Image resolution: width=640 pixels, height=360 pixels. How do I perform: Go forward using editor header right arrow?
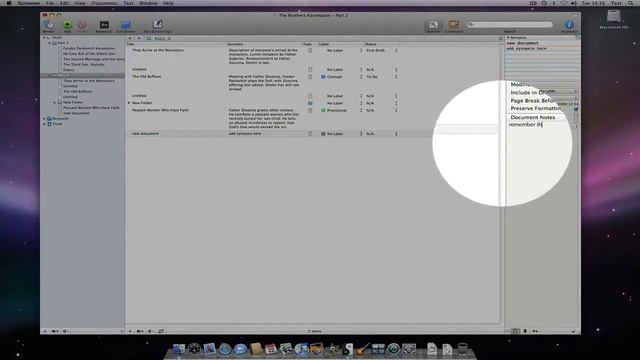point(139,38)
